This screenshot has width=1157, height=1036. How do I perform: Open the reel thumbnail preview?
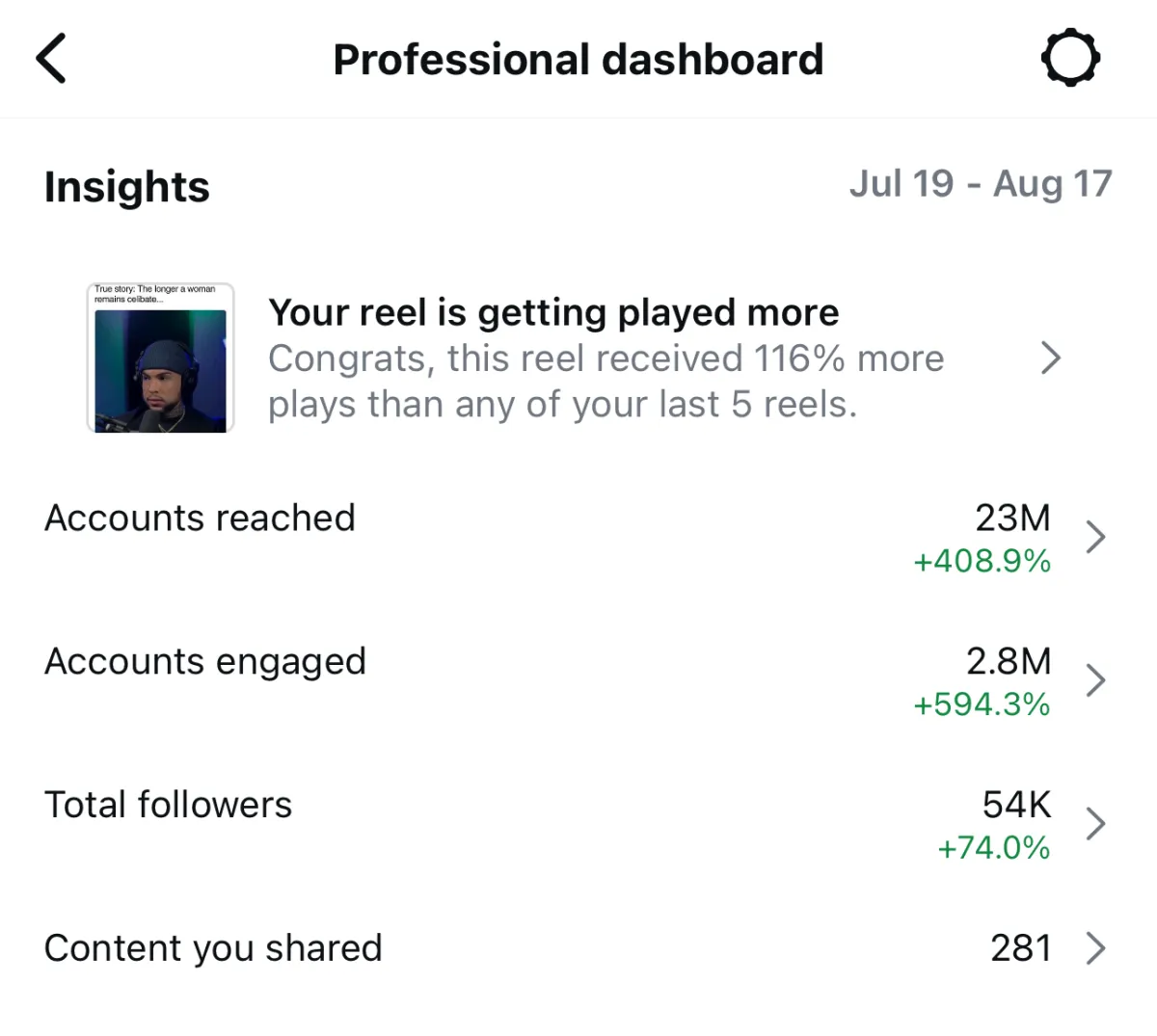pos(160,358)
